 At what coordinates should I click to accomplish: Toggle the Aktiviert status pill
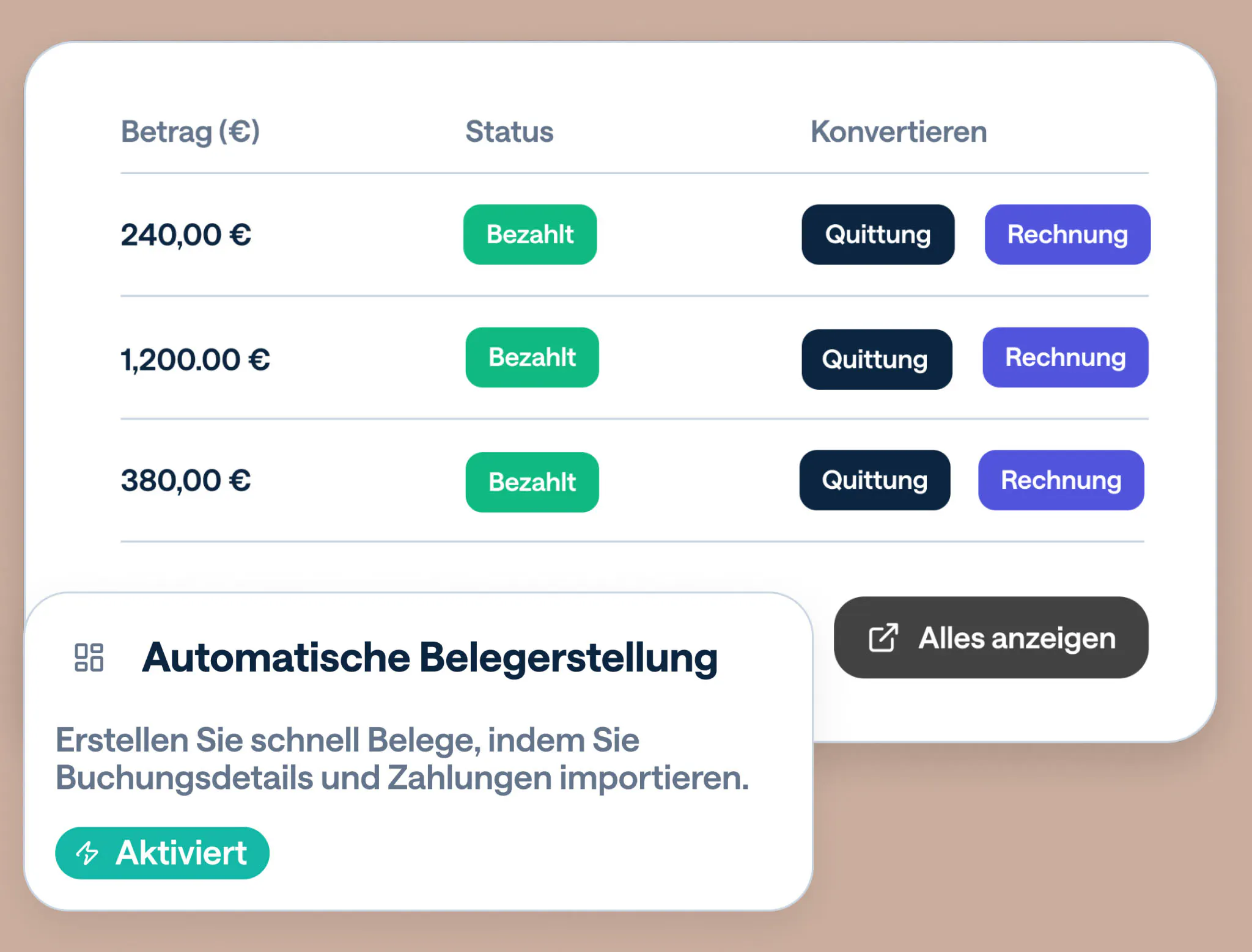pos(162,853)
